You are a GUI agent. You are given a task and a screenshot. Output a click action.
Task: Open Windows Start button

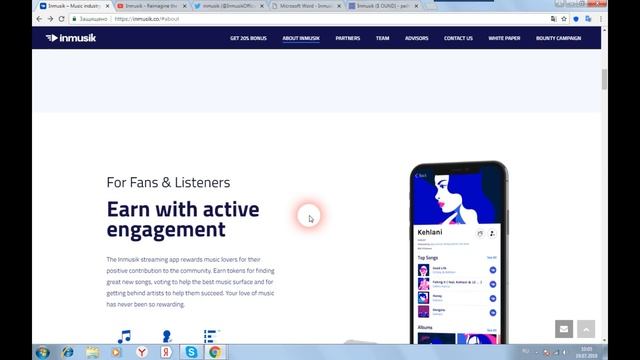[42, 352]
